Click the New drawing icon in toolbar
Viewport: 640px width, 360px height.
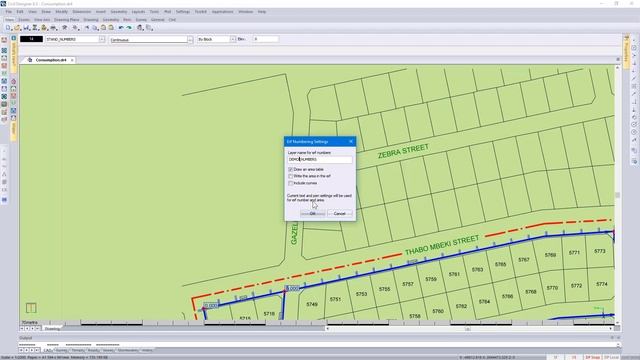(x=8, y=28)
